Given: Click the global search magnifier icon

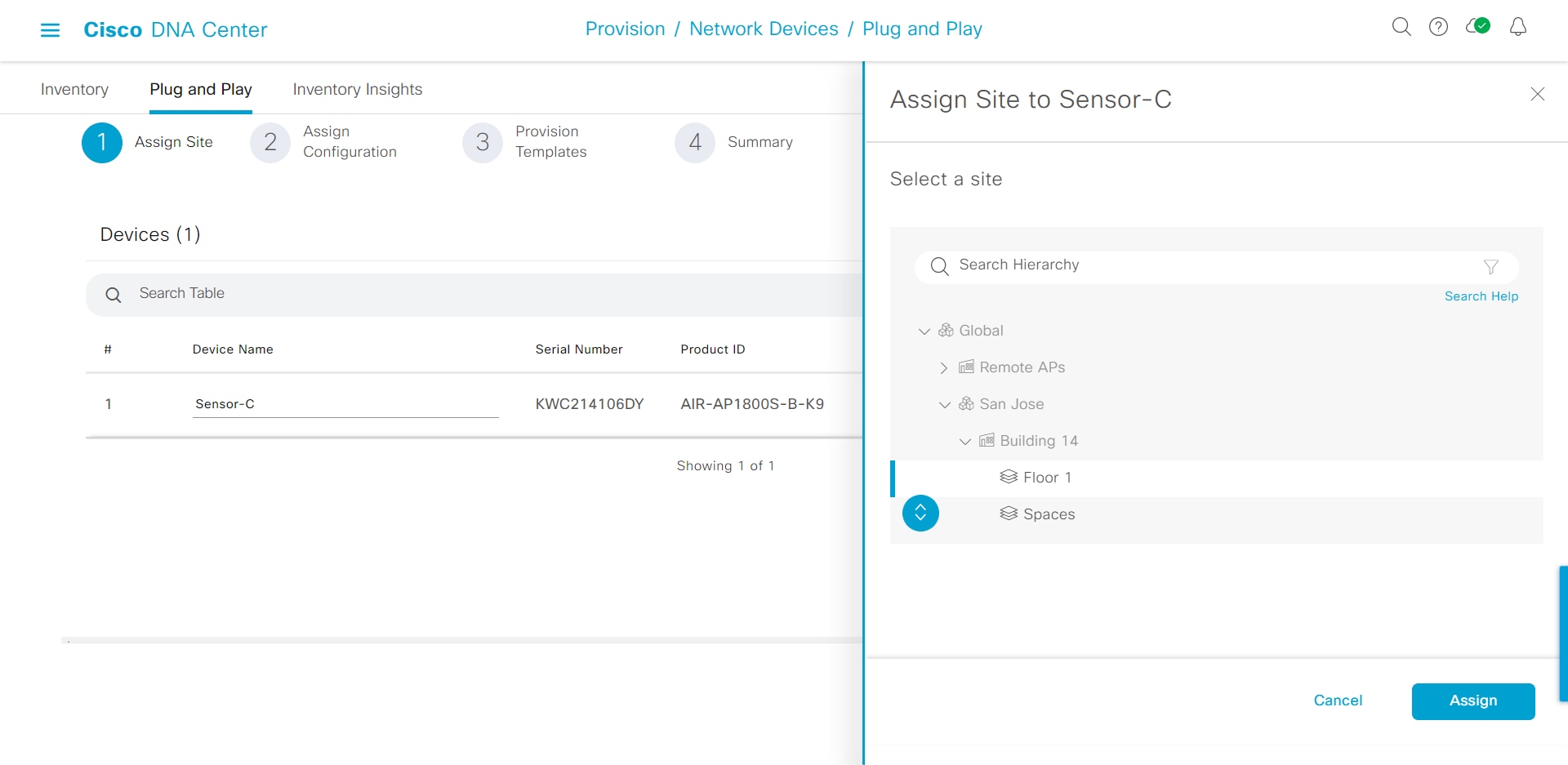Looking at the screenshot, I should pos(1401,27).
